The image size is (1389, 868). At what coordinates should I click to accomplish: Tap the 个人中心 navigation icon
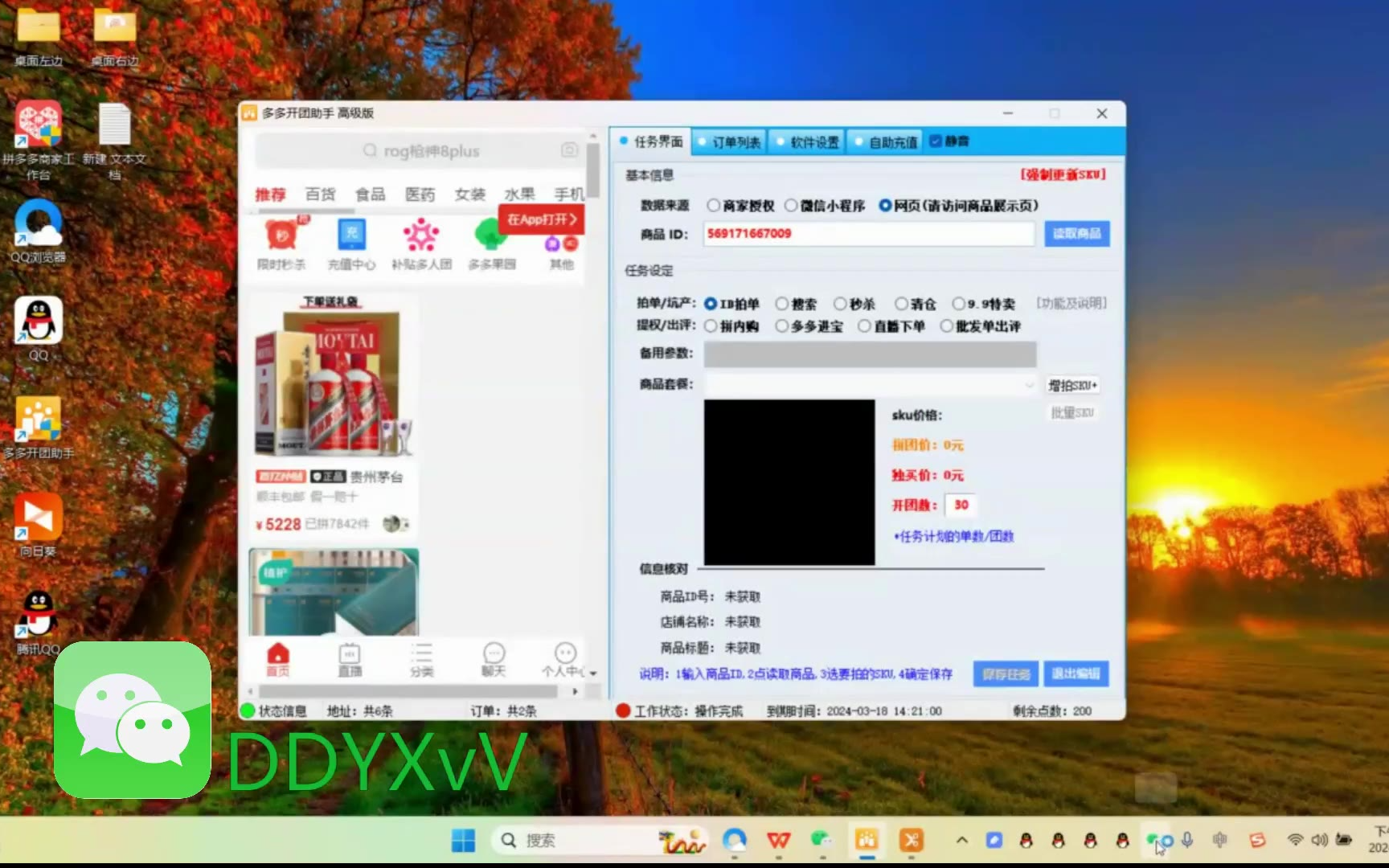click(564, 660)
